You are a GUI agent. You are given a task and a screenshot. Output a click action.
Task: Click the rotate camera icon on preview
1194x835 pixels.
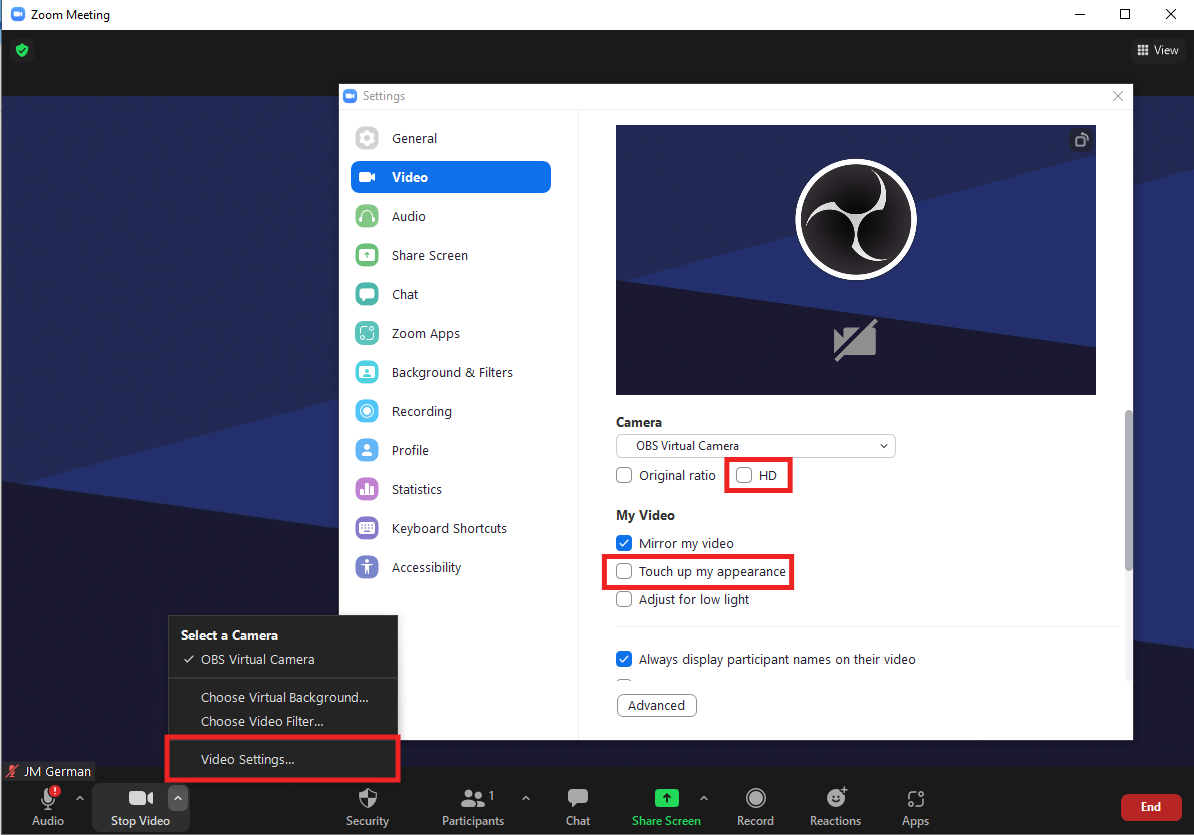(x=1081, y=140)
